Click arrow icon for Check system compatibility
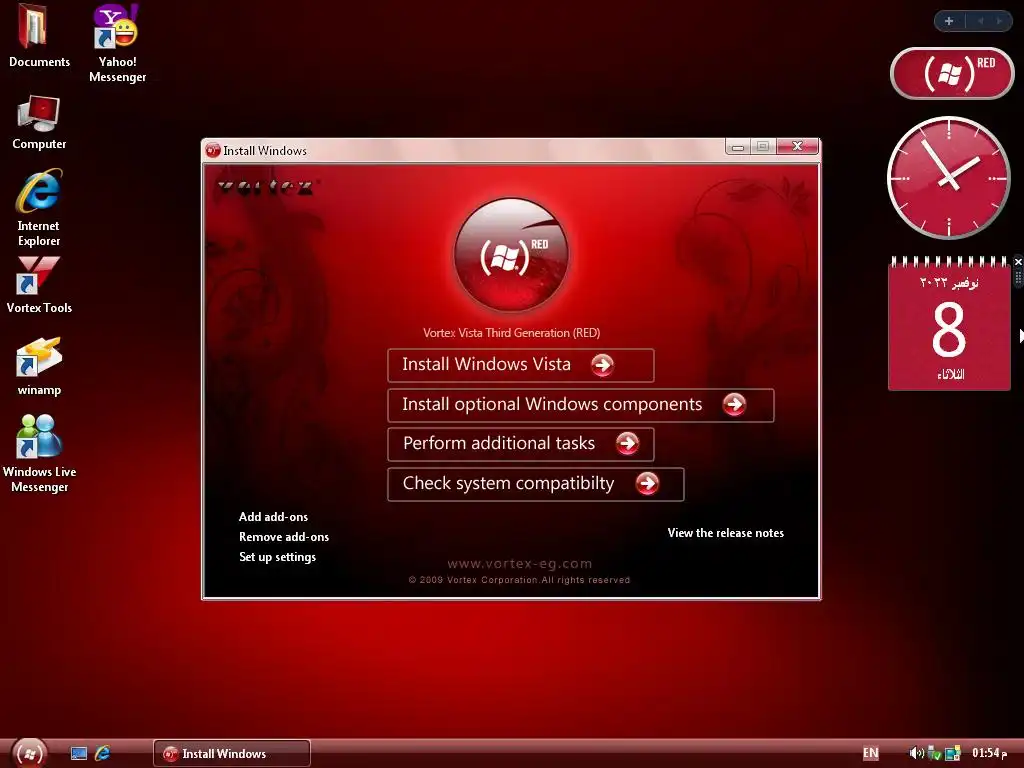Viewport: 1024px width, 768px height. point(647,483)
